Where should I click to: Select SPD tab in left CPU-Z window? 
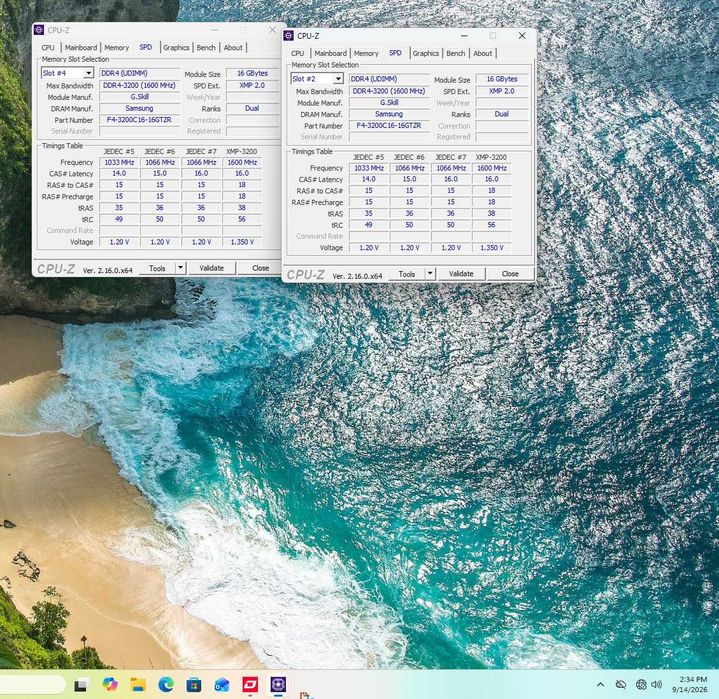[x=146, y=47]
